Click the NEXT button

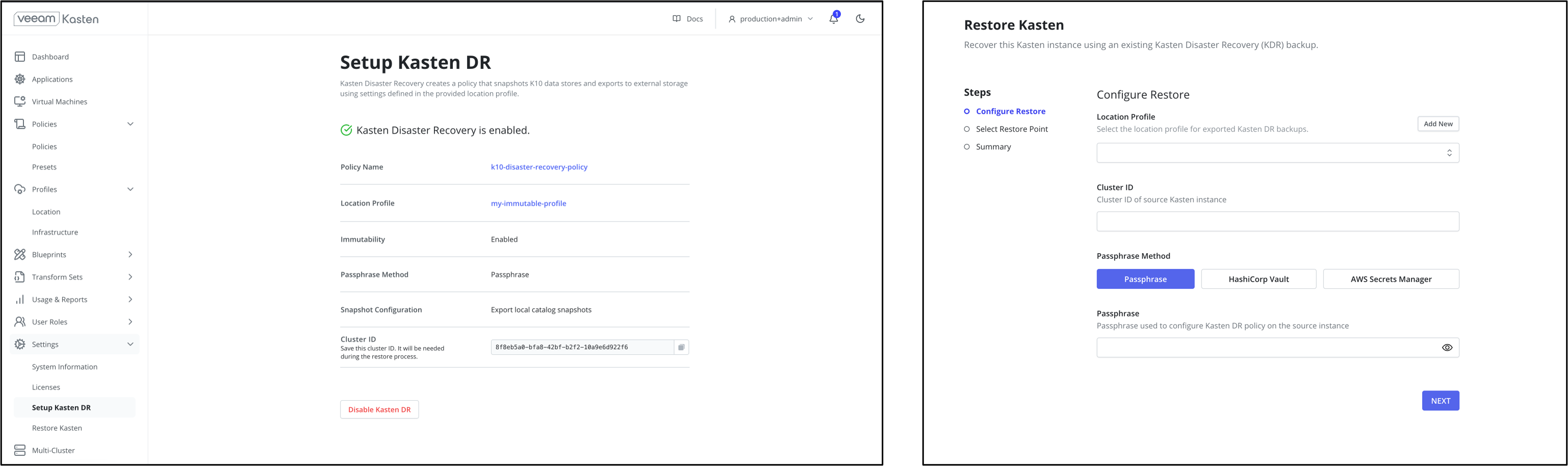coord(1440,401)
